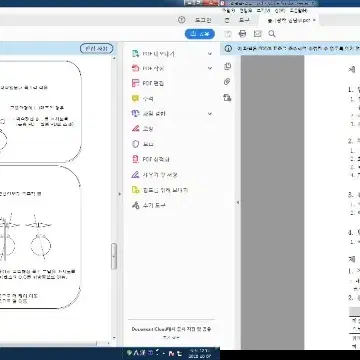
Task: Open the yellow Comment tool
Action: (x=135, y=99)
